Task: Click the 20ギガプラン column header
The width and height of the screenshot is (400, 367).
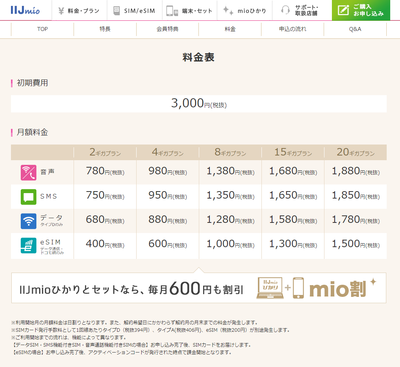Action: coord(356,152)
